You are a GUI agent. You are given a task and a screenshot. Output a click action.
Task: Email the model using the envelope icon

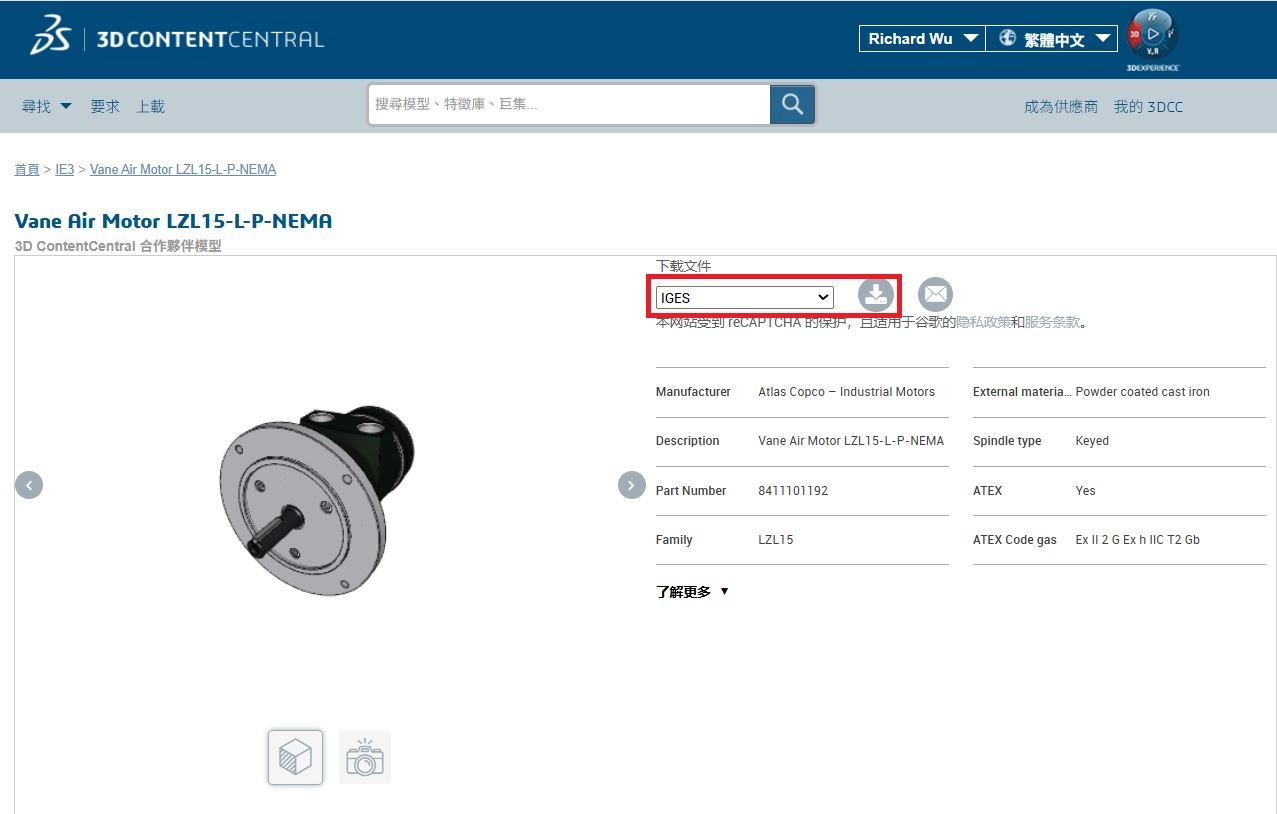(935, 295)
